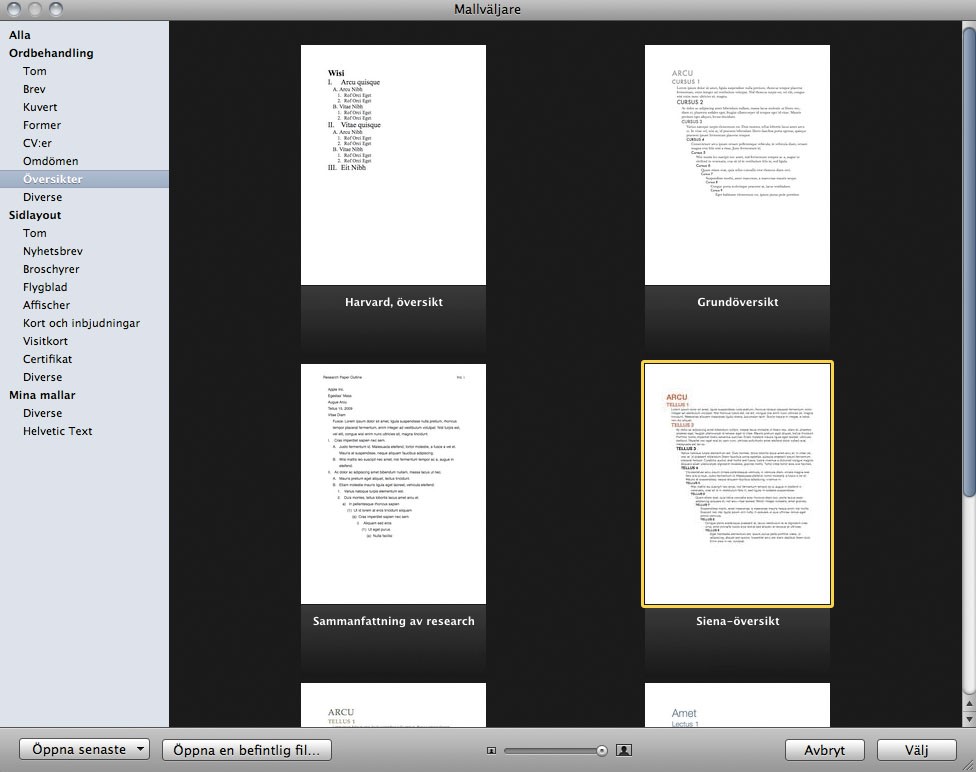The image size is (976, 772).
Task: Click Öppna en befintlig fil button
Action: coord(247,749)
